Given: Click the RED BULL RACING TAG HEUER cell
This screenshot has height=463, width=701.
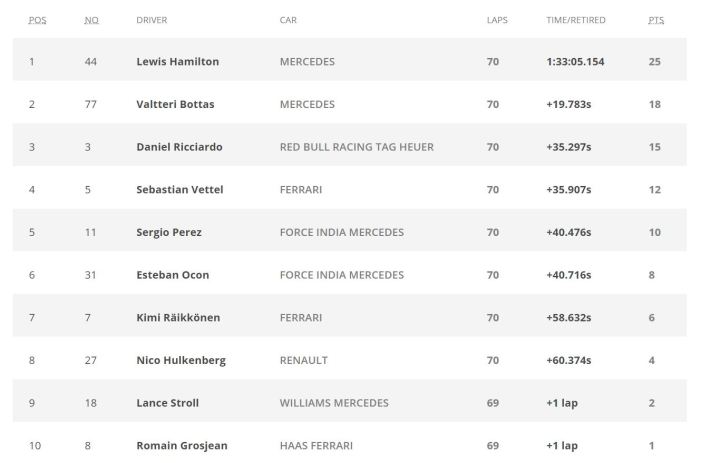Looking at the screenshot, I should (x=357, y=147).
